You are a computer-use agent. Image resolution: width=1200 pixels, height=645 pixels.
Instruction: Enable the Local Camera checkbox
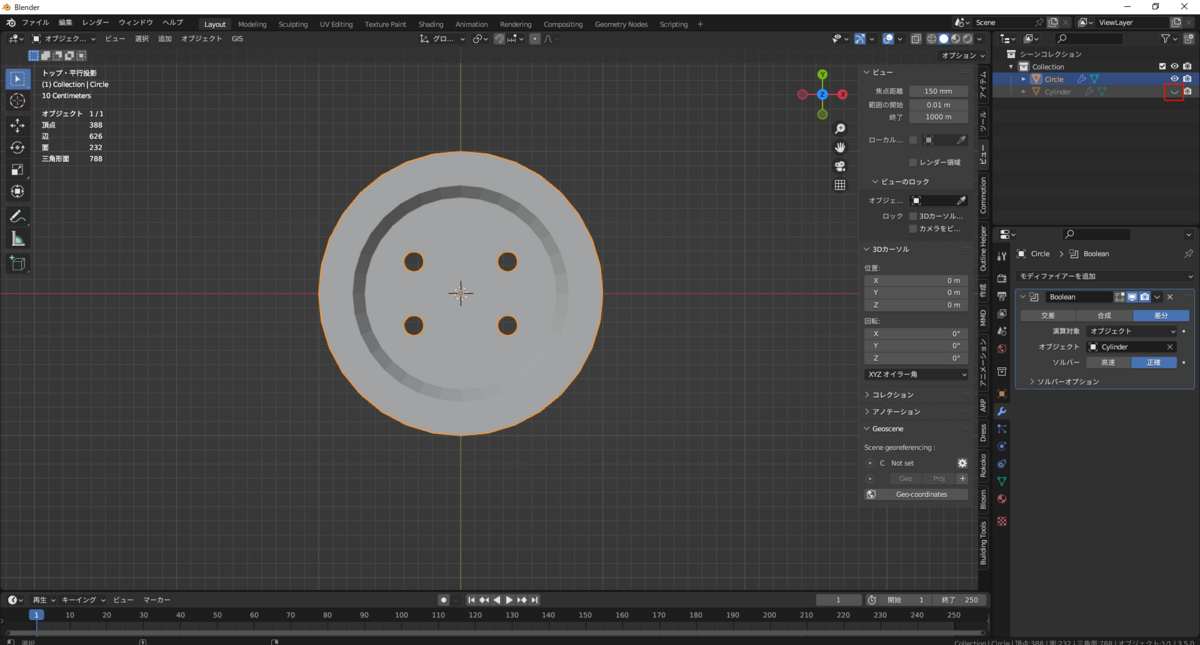[x=913, y=140]
